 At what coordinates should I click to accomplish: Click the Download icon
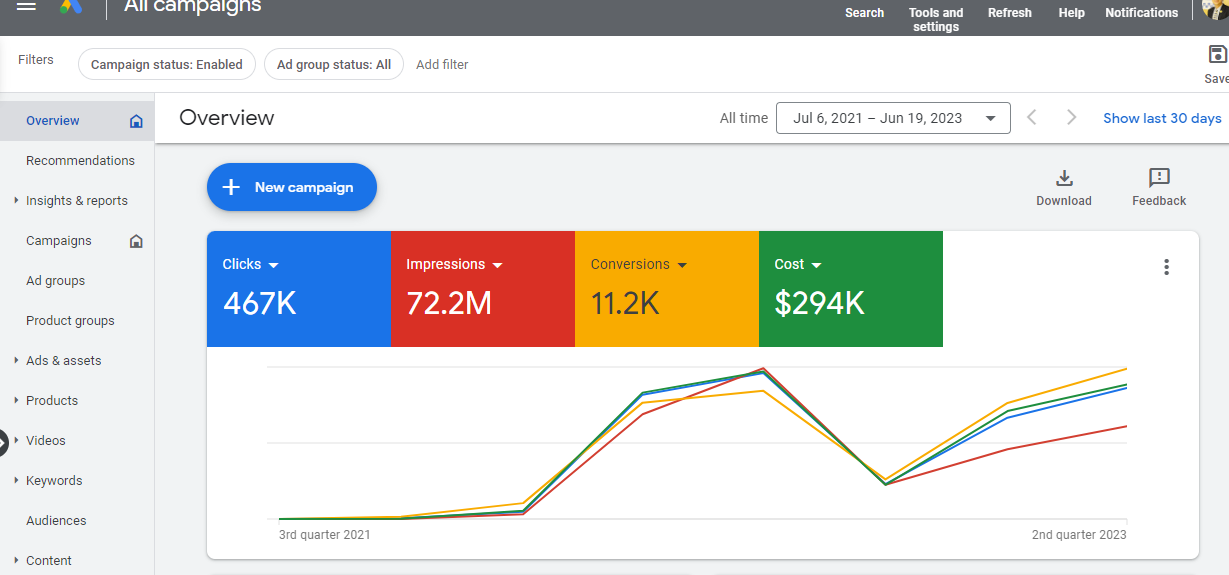coord(1064,179)
